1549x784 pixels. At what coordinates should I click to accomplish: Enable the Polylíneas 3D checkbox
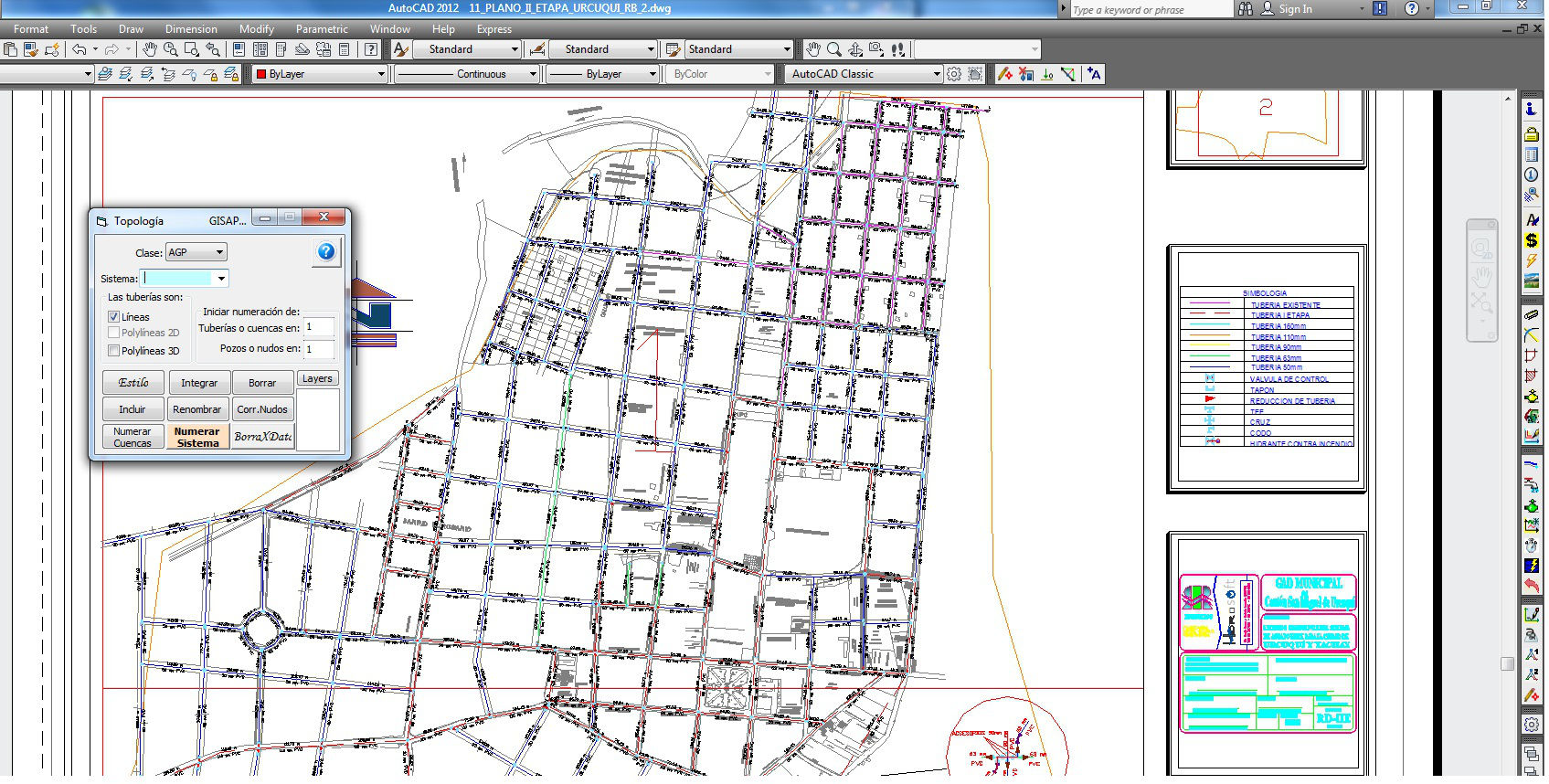(x=114, y=351)
